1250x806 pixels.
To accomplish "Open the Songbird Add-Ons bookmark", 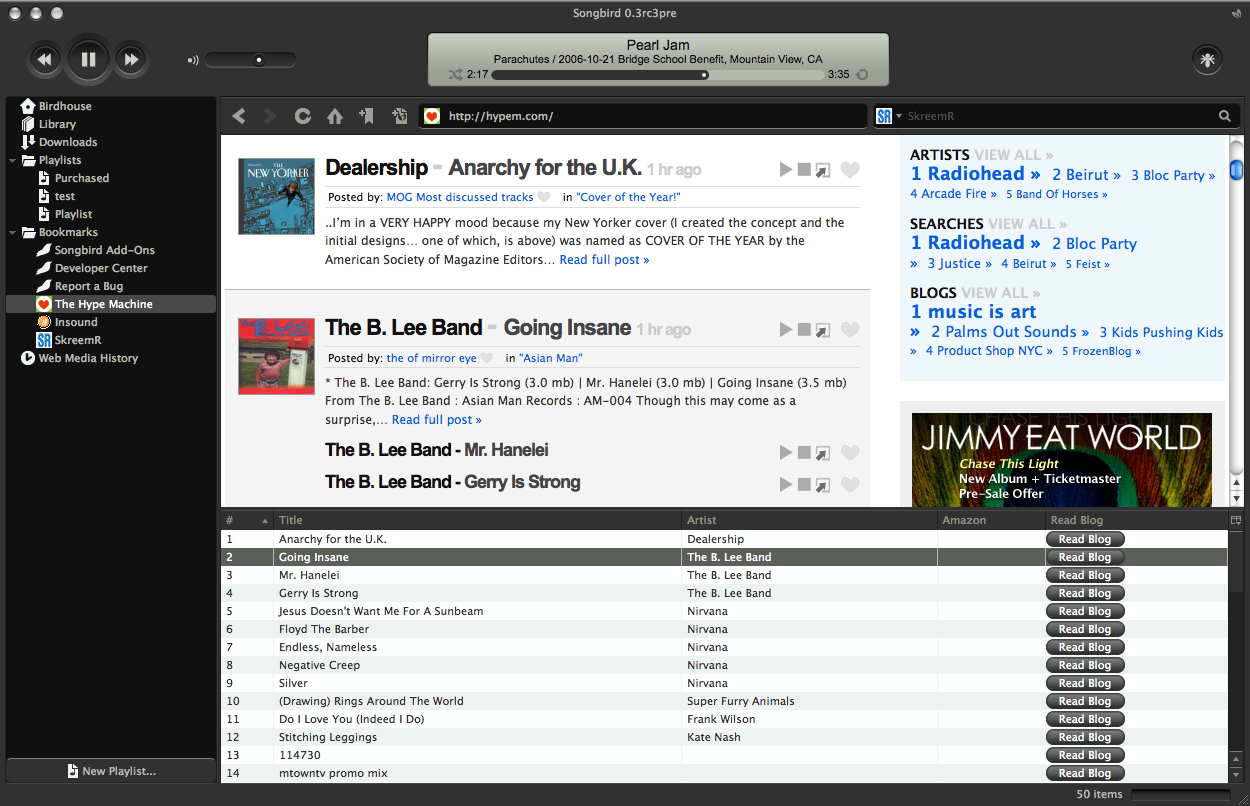I will (105, 250).
